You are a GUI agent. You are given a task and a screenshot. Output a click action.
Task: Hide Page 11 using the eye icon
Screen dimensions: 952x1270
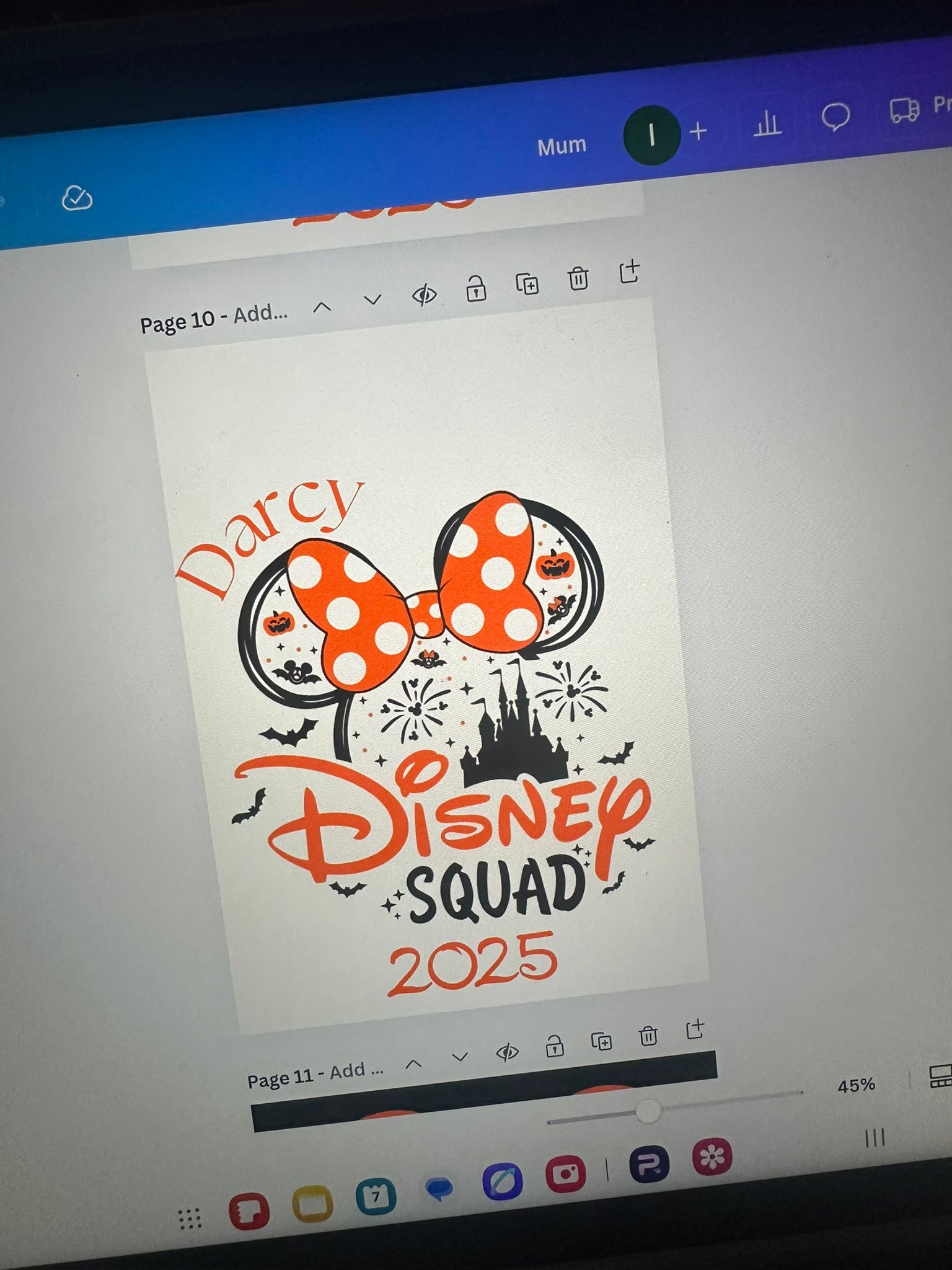(x=508, y=1052)
